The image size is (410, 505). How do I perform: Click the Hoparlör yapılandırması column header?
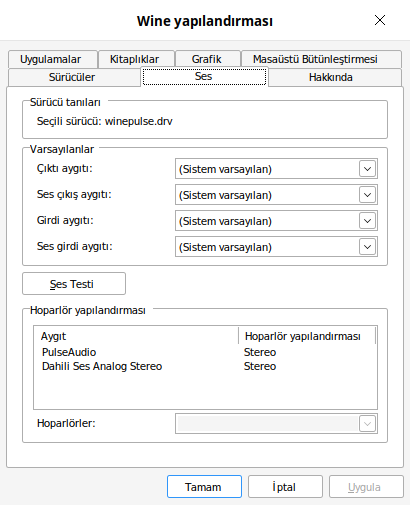click(x=307, y=336)
